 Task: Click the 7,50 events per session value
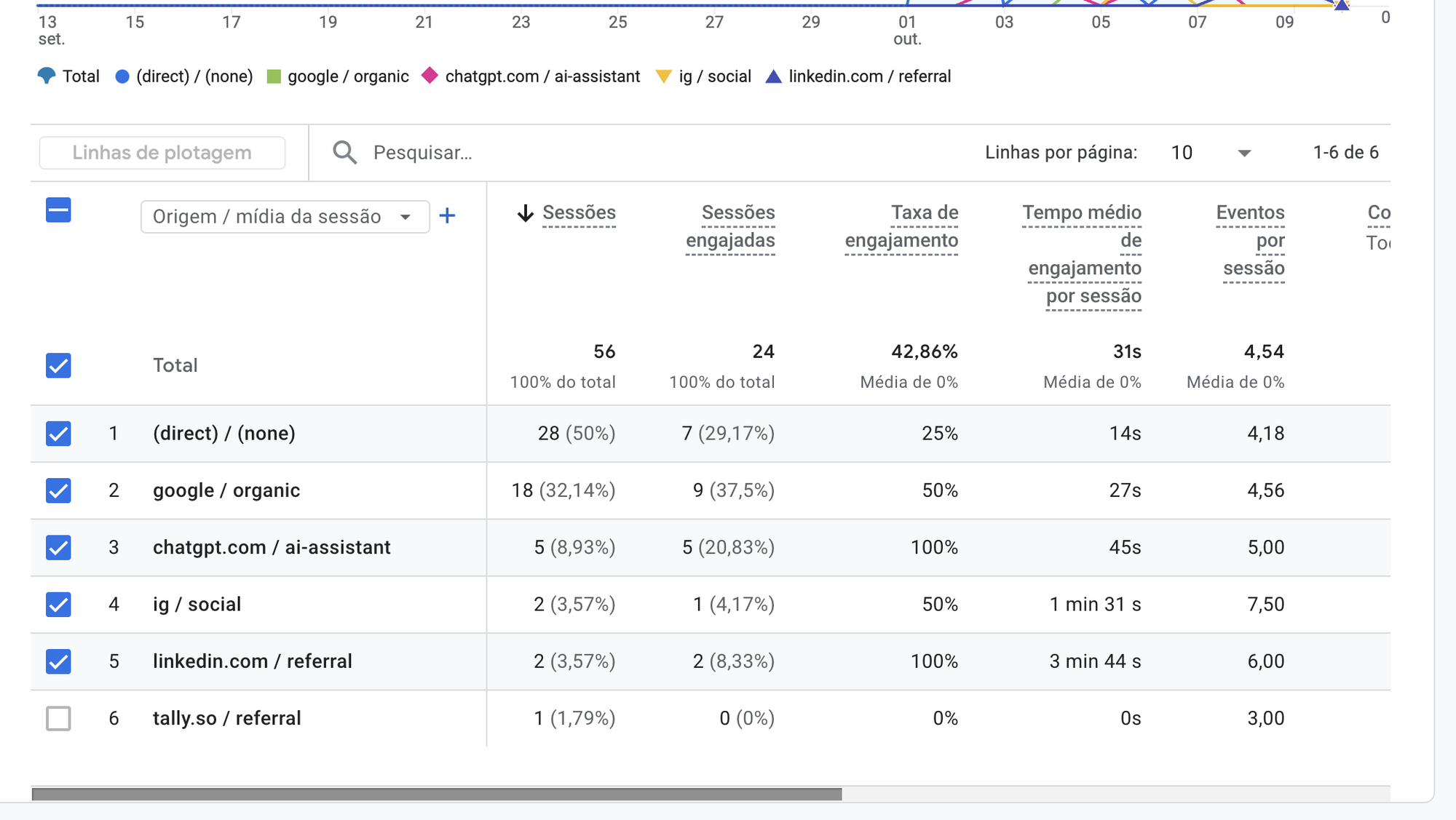click(x=1265, y=605)
